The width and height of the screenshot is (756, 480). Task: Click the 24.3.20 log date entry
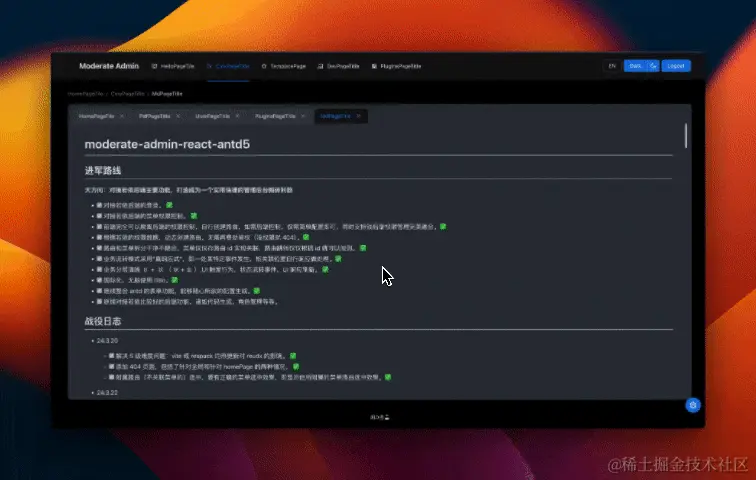(x=107, y=341)
